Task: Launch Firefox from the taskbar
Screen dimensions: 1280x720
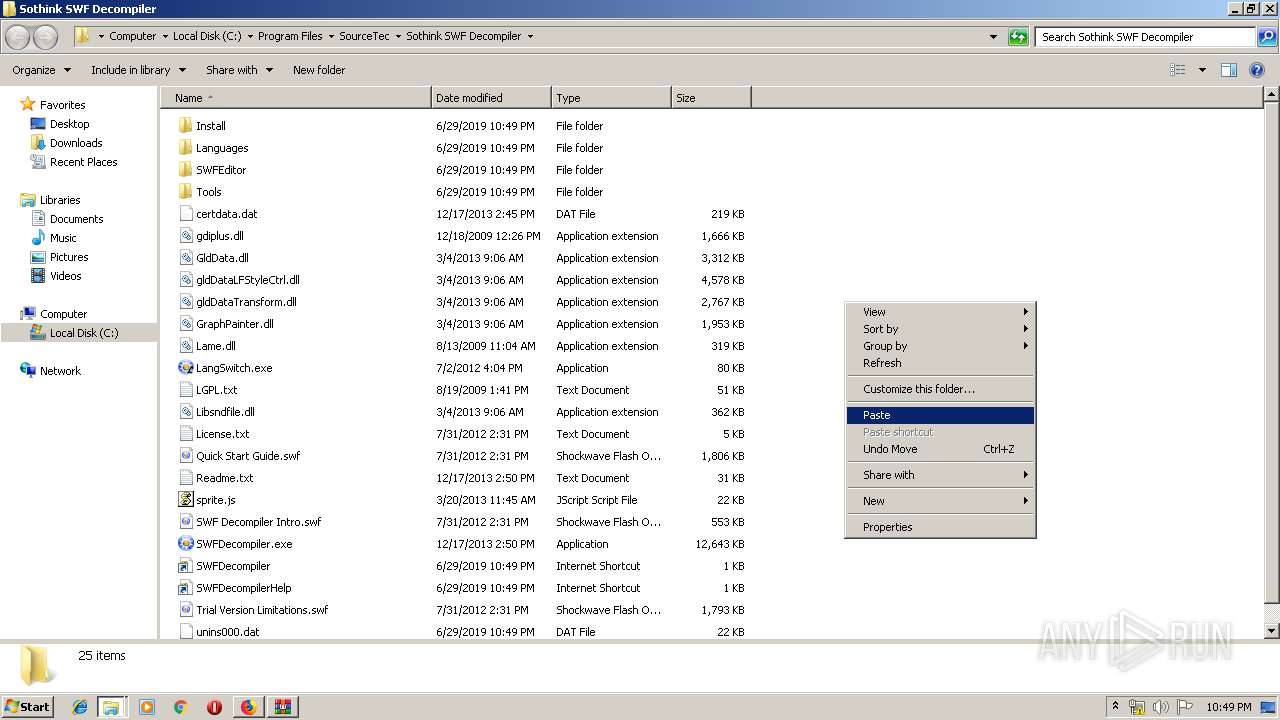Action: point(248,707)
